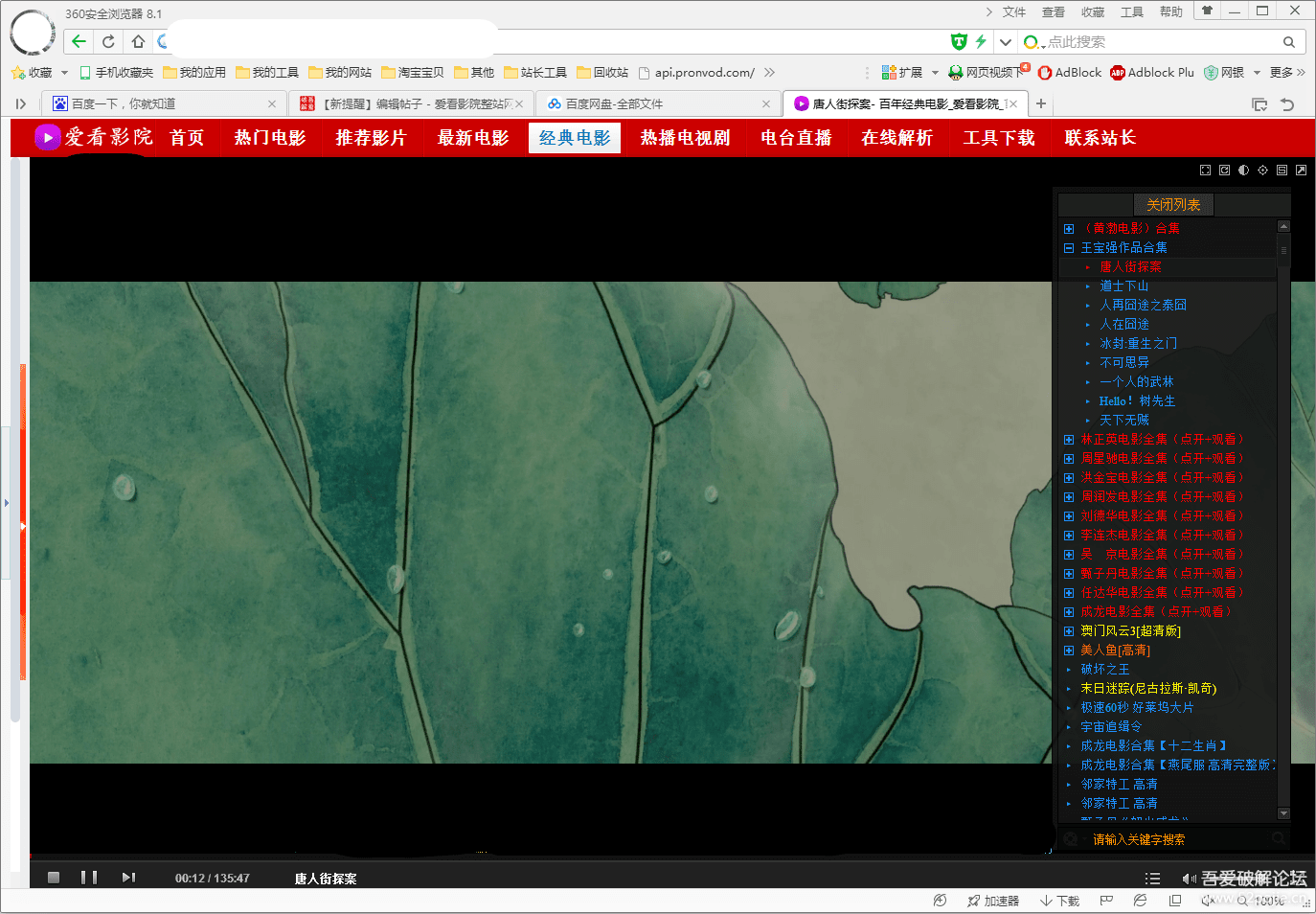
Task: Open the 网页视频下载 extension
Action: tap(988, 72)
